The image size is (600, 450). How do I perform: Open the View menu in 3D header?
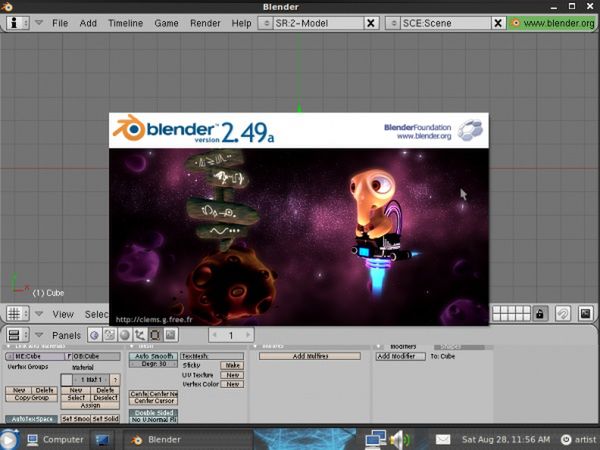pyautogui.click(x=63, y=314)
